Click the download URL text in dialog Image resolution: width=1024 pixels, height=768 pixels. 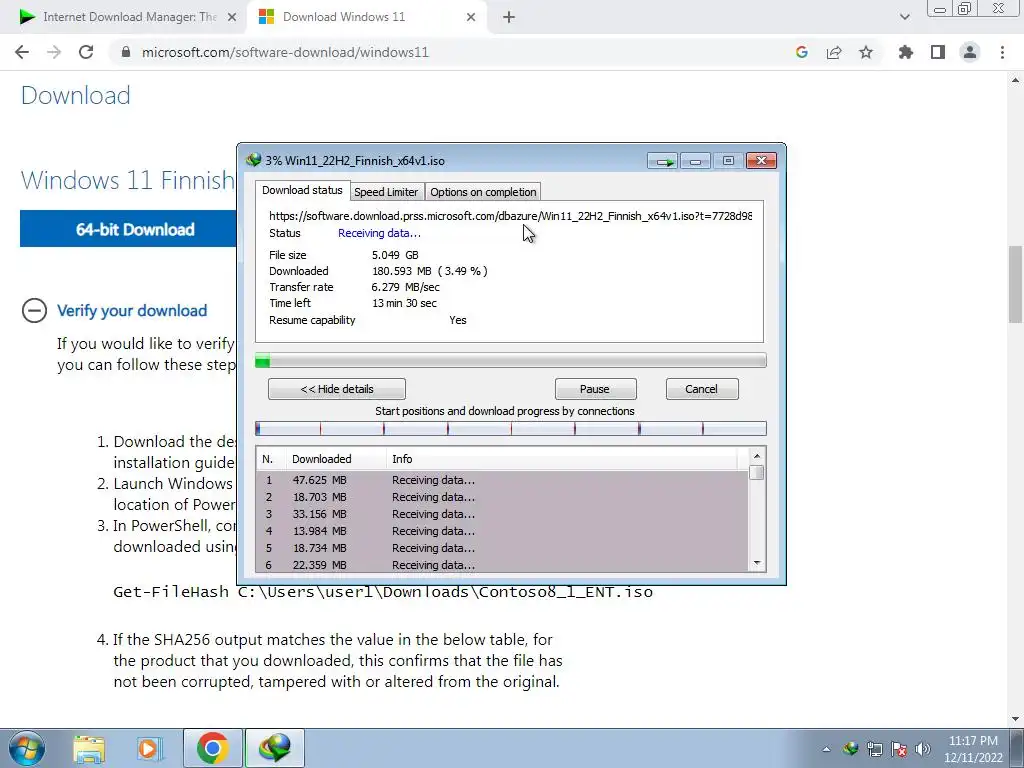510,216
